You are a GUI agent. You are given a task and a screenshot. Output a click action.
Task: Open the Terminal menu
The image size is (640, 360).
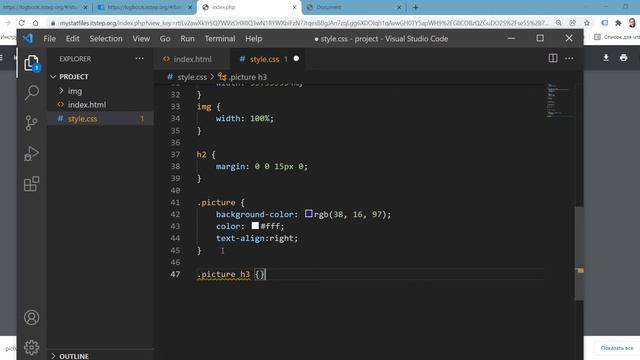[x=220, y=38]
